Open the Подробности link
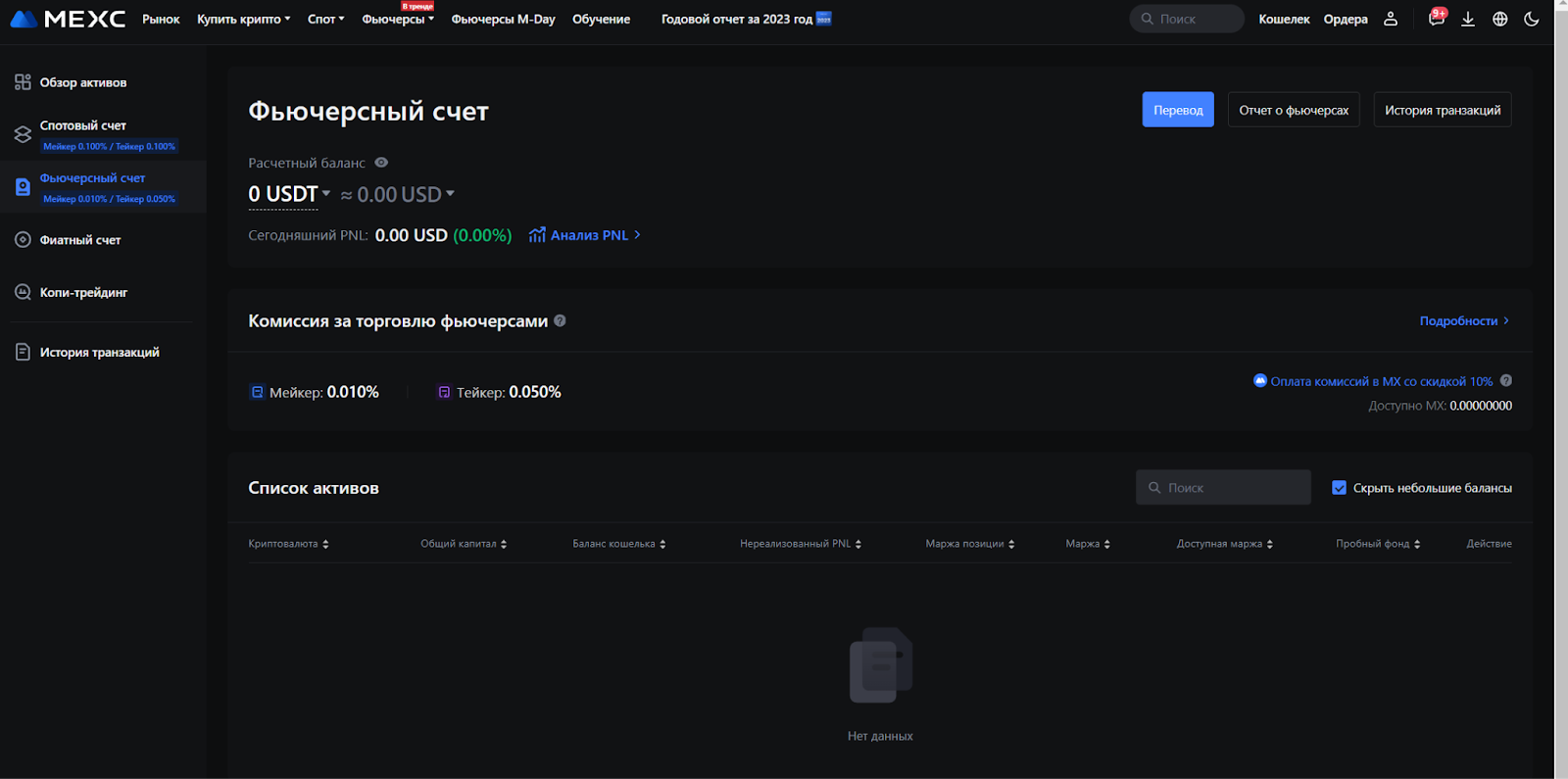 1463,320
